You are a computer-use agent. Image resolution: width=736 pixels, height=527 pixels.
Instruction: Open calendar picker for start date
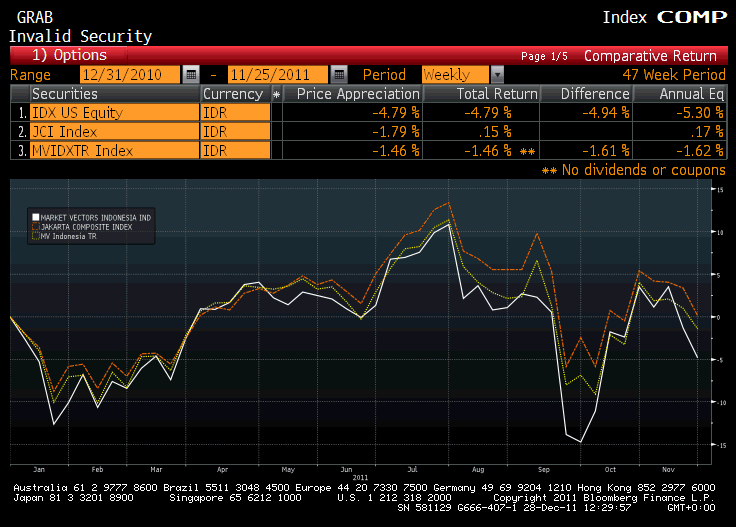[192, 74]
